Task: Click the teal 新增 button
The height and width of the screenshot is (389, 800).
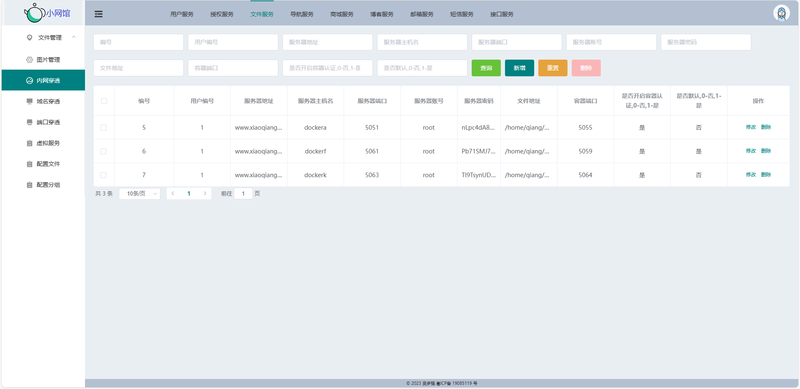Action: coord(519,68)
